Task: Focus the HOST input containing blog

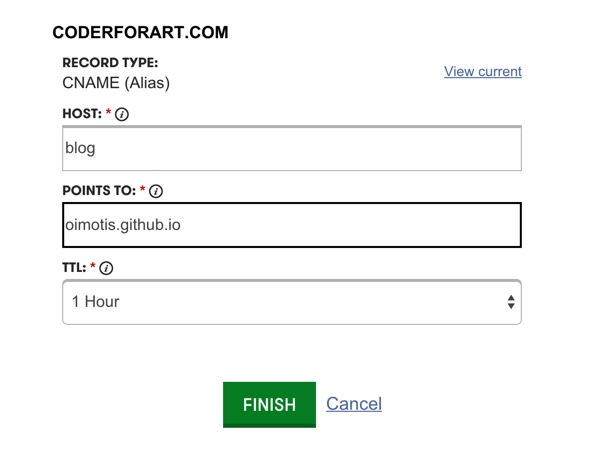Action: pos(291,149)
